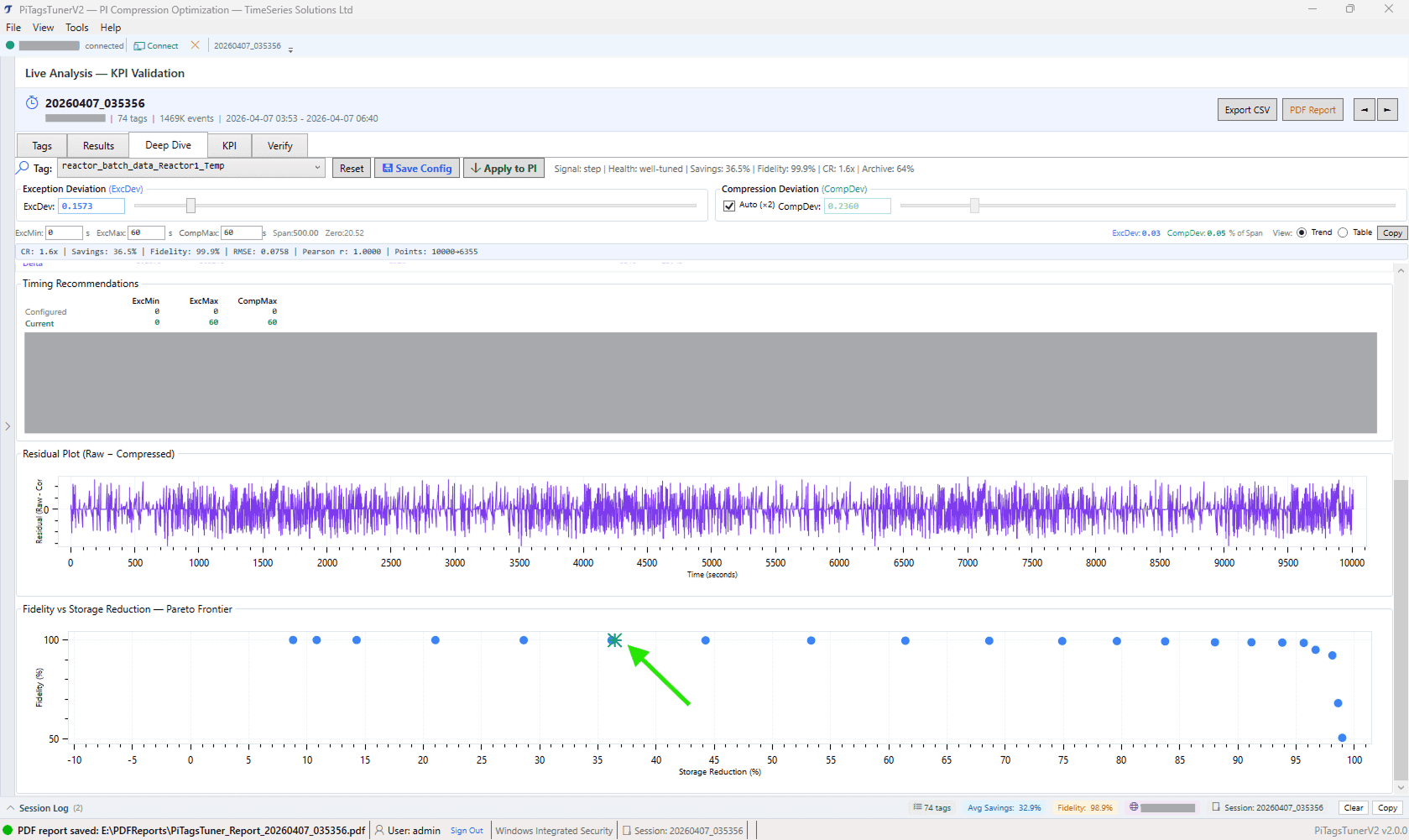Click the orange disconnect X icon
This screenshot has width=1409, height=840.
pyautogui.click(x=196, y=45)
